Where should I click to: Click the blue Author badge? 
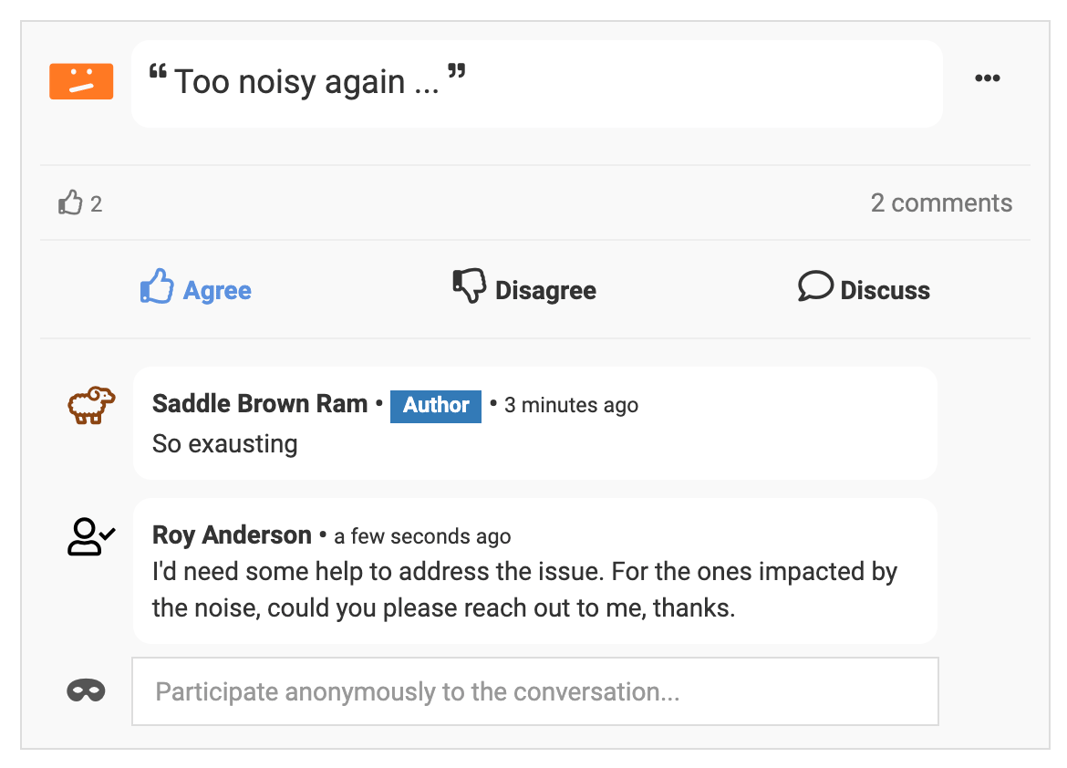tap(436, 405)
